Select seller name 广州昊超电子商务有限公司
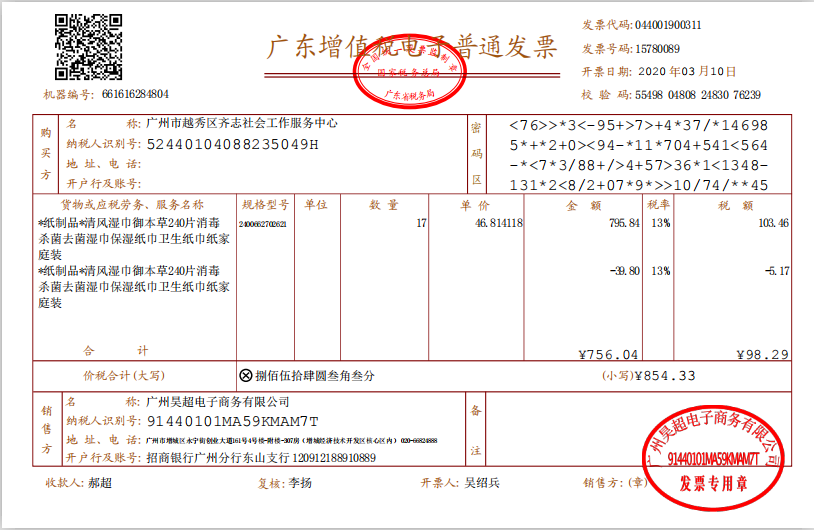This screenshot has width=814, height=530. [218, 402]
